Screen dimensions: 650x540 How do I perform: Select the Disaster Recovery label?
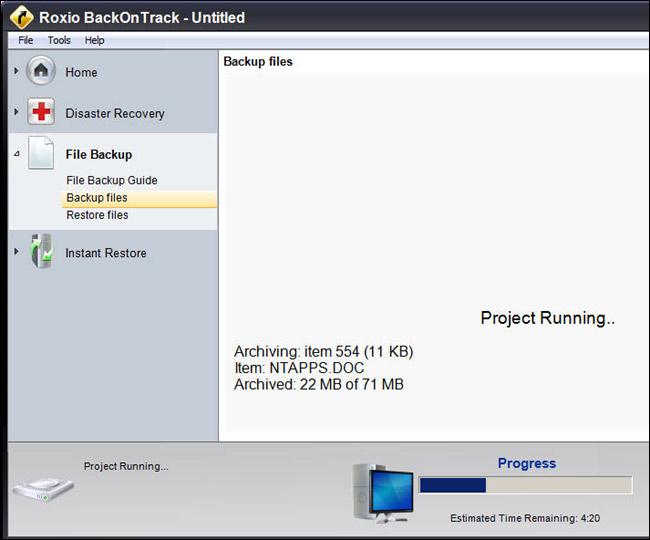[115, 113]
